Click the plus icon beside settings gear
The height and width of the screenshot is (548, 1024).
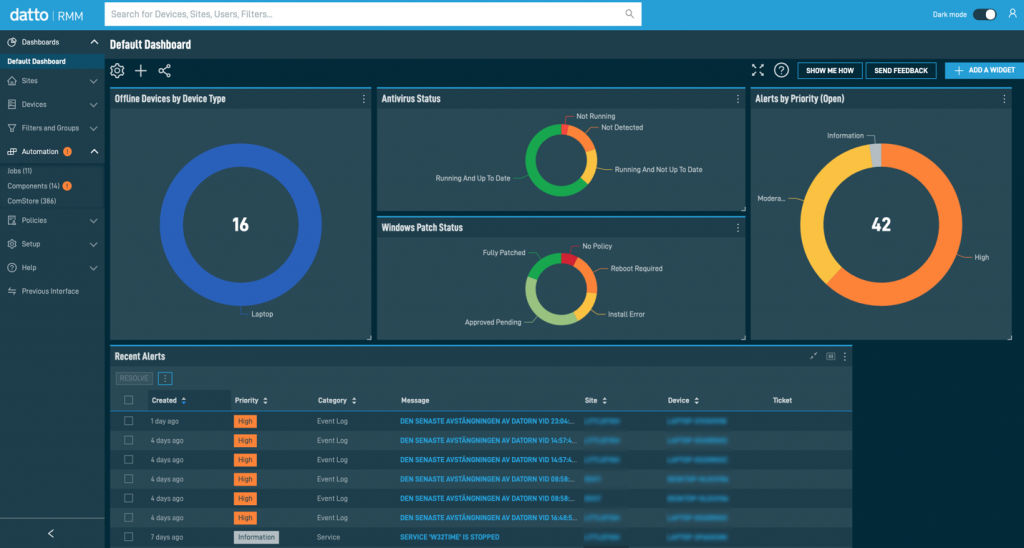pos(140,71)
